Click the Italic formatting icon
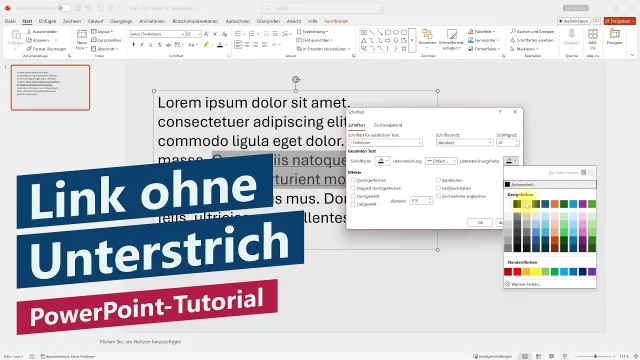Screen dimensions: 640x360 tap(142, 45)
